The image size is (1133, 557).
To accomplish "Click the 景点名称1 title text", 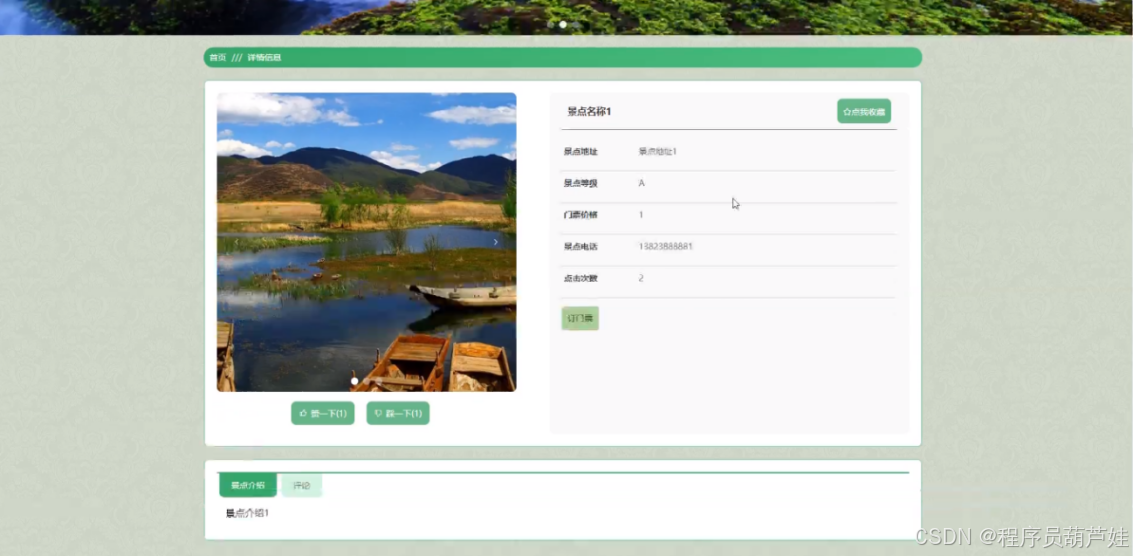I will [589, 111].
